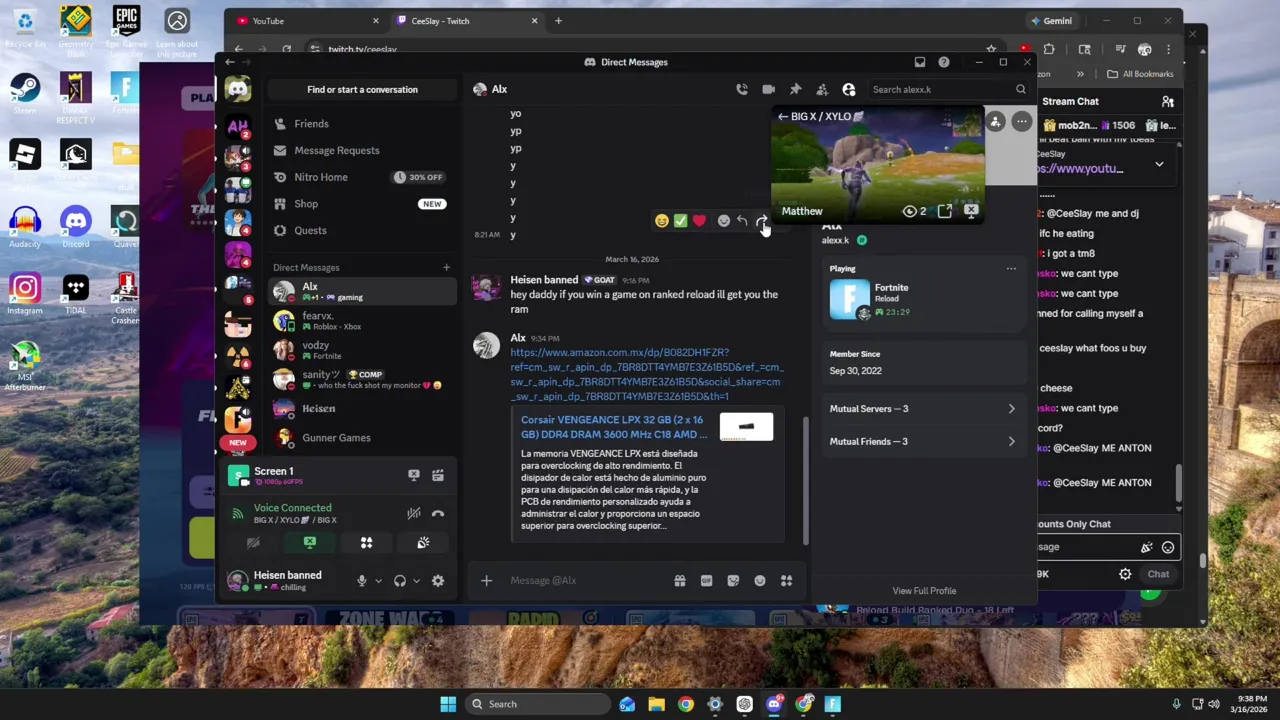
Task: Open emoji picker in message bar
Action: coord(760,580)
